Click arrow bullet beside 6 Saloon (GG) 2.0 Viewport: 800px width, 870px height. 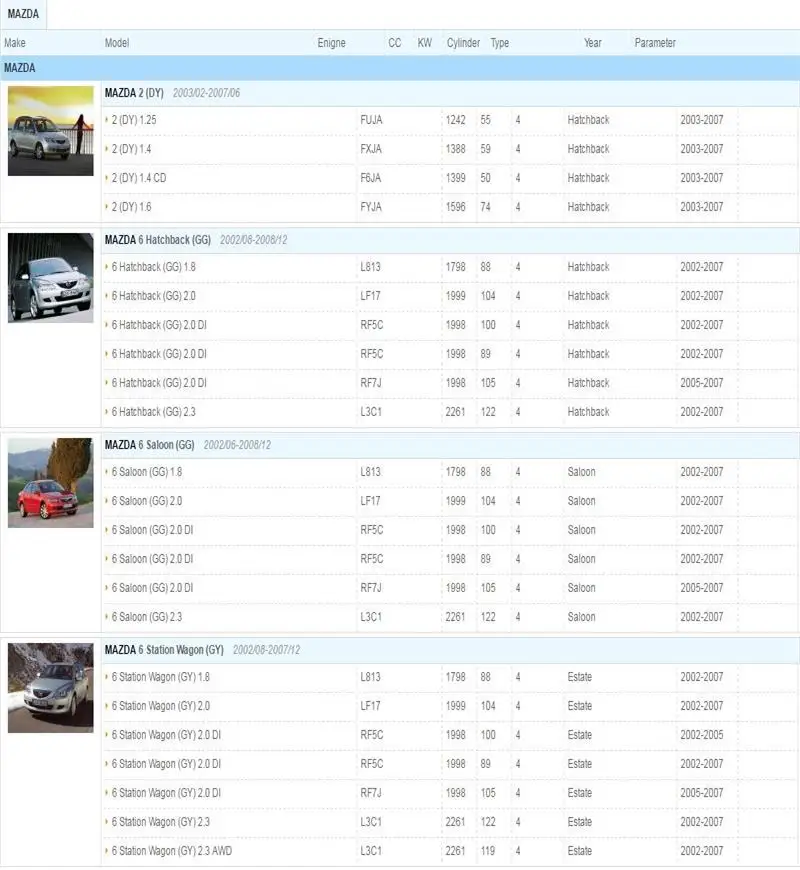tap(107, 500)
